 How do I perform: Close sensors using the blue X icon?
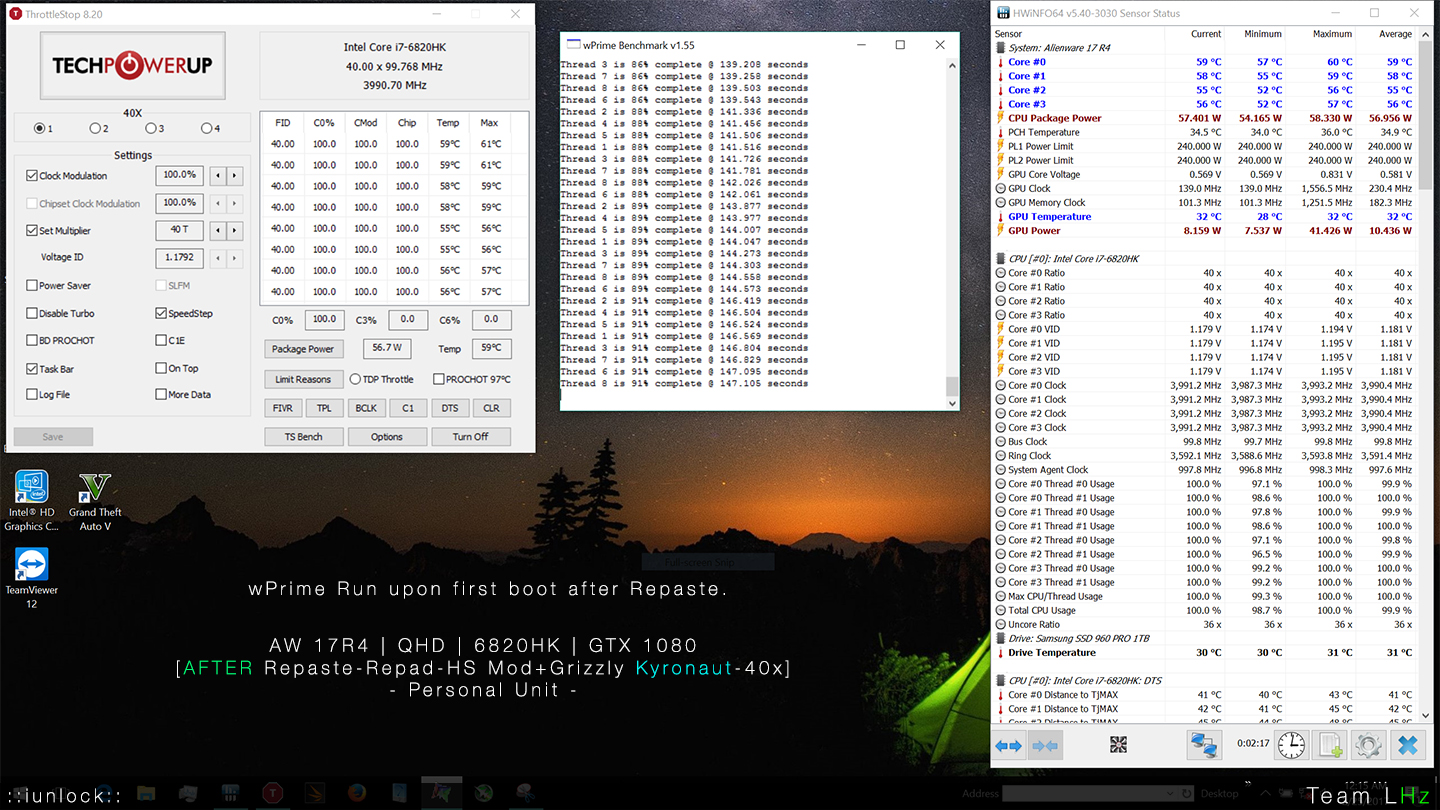[x=1407, y=745]
